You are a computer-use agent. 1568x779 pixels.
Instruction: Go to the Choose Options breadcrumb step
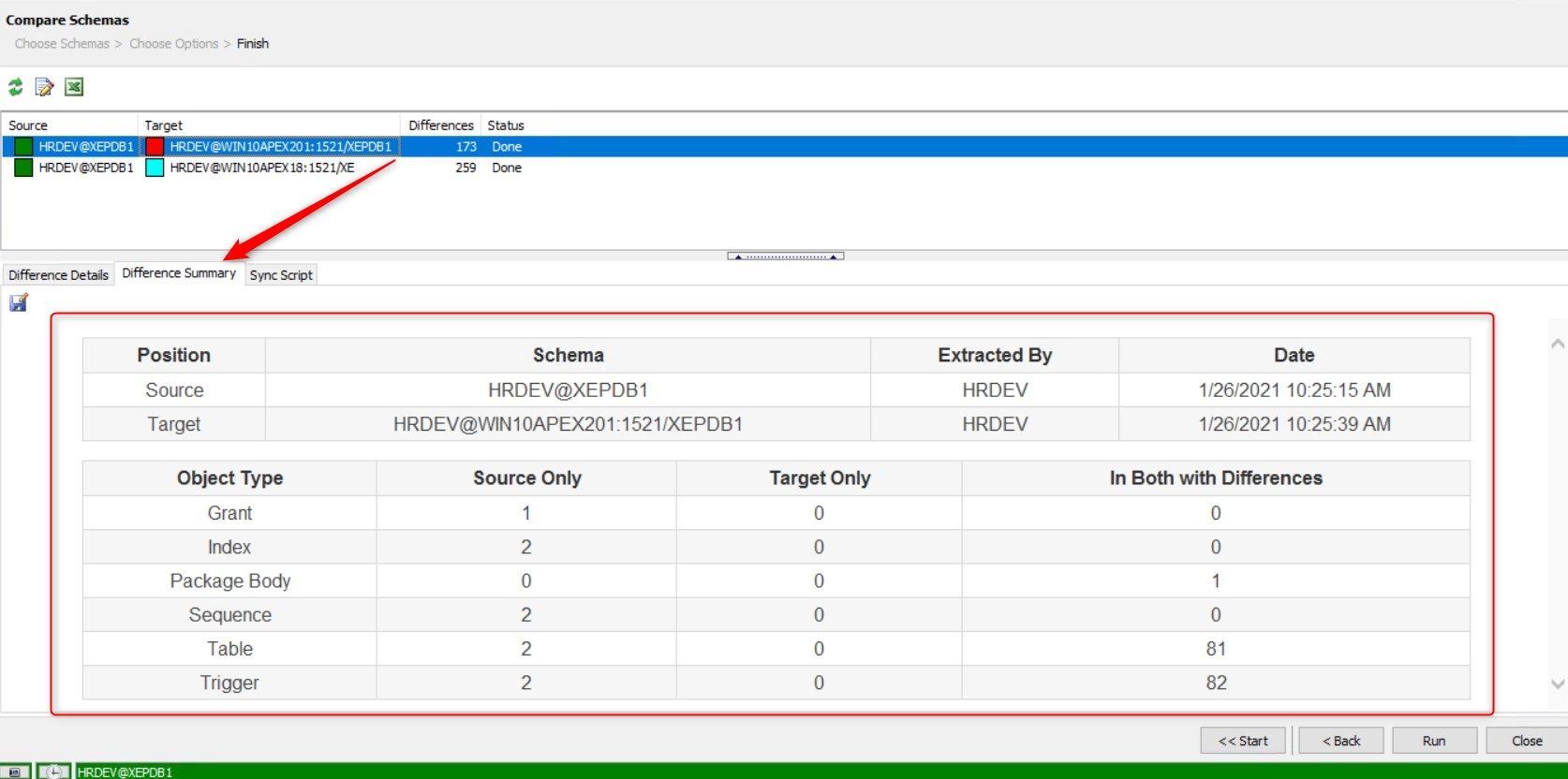(x=173, y=43)
